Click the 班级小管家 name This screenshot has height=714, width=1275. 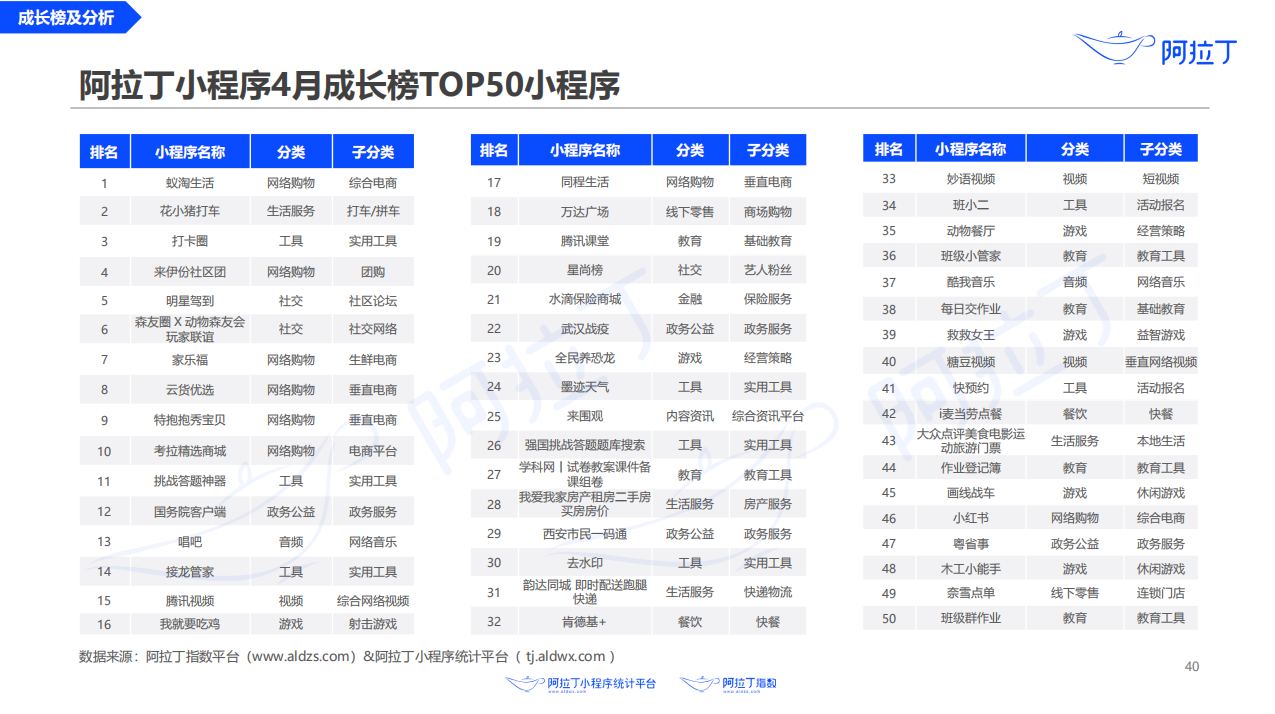point(971,256)
